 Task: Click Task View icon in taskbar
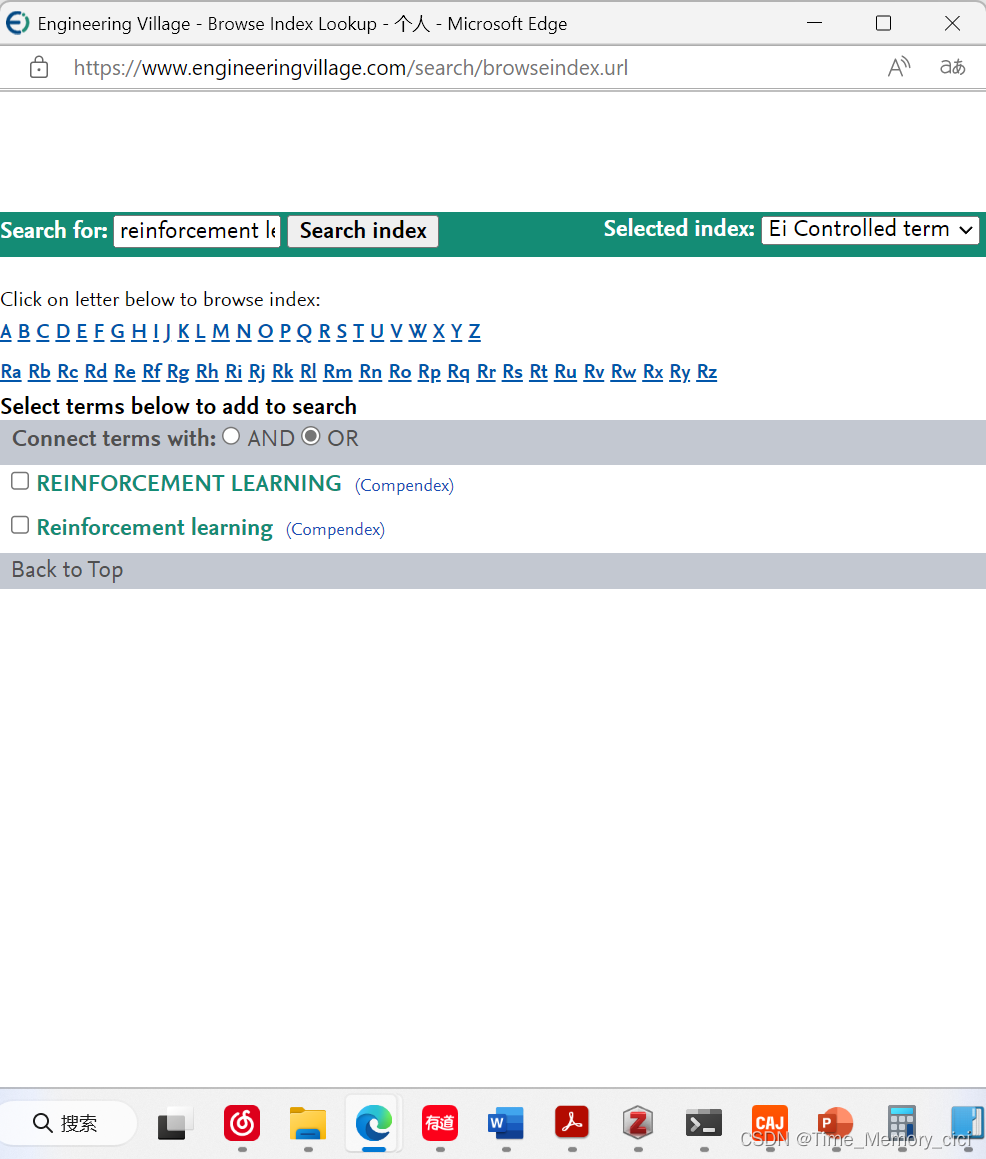[175, 1124]
